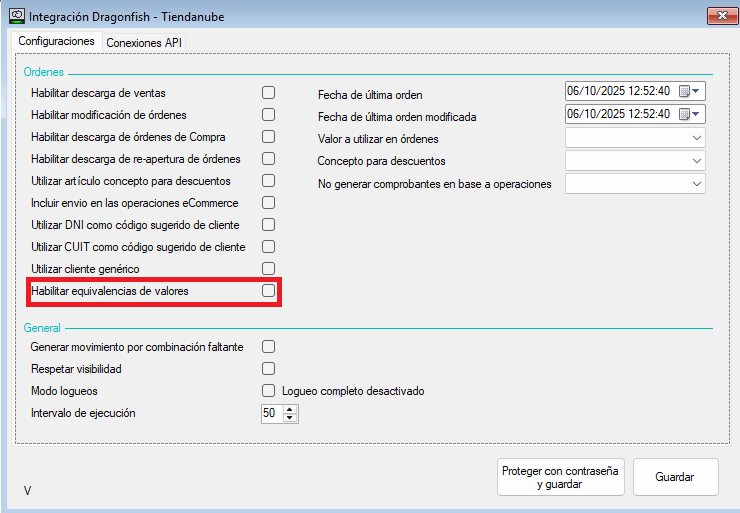Open calendar for Fecha de última orden
The width and height of the screenshot is (740, 513).
point(690,91)
